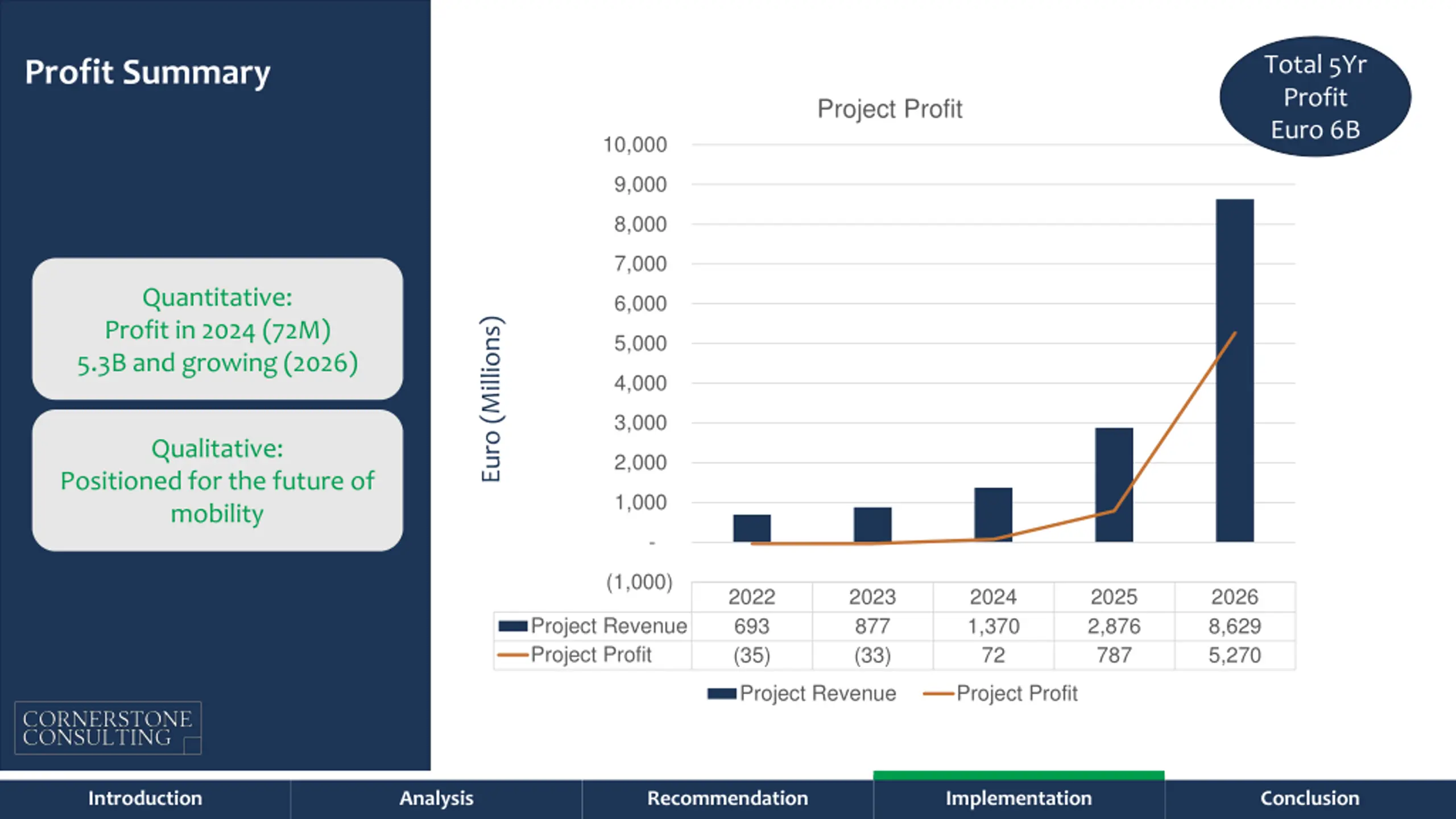This screenshot has width=1456, height=819.
Task: Select the 2024 revenue bar in chart
Action: [x=993, y=515]
